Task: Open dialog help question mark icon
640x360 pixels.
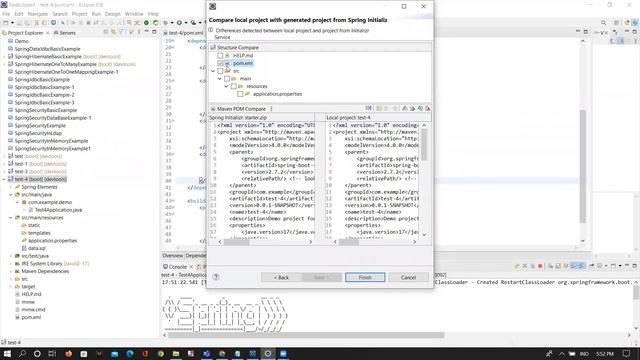Action: click(216, 277)
